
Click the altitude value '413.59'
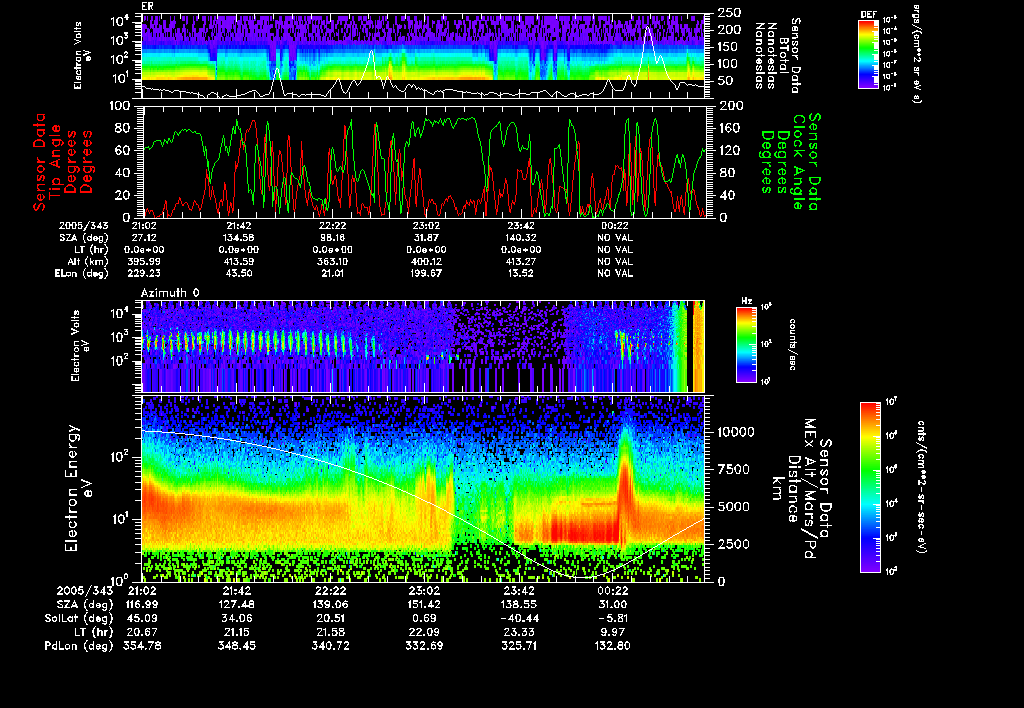(x=239, y=261)
